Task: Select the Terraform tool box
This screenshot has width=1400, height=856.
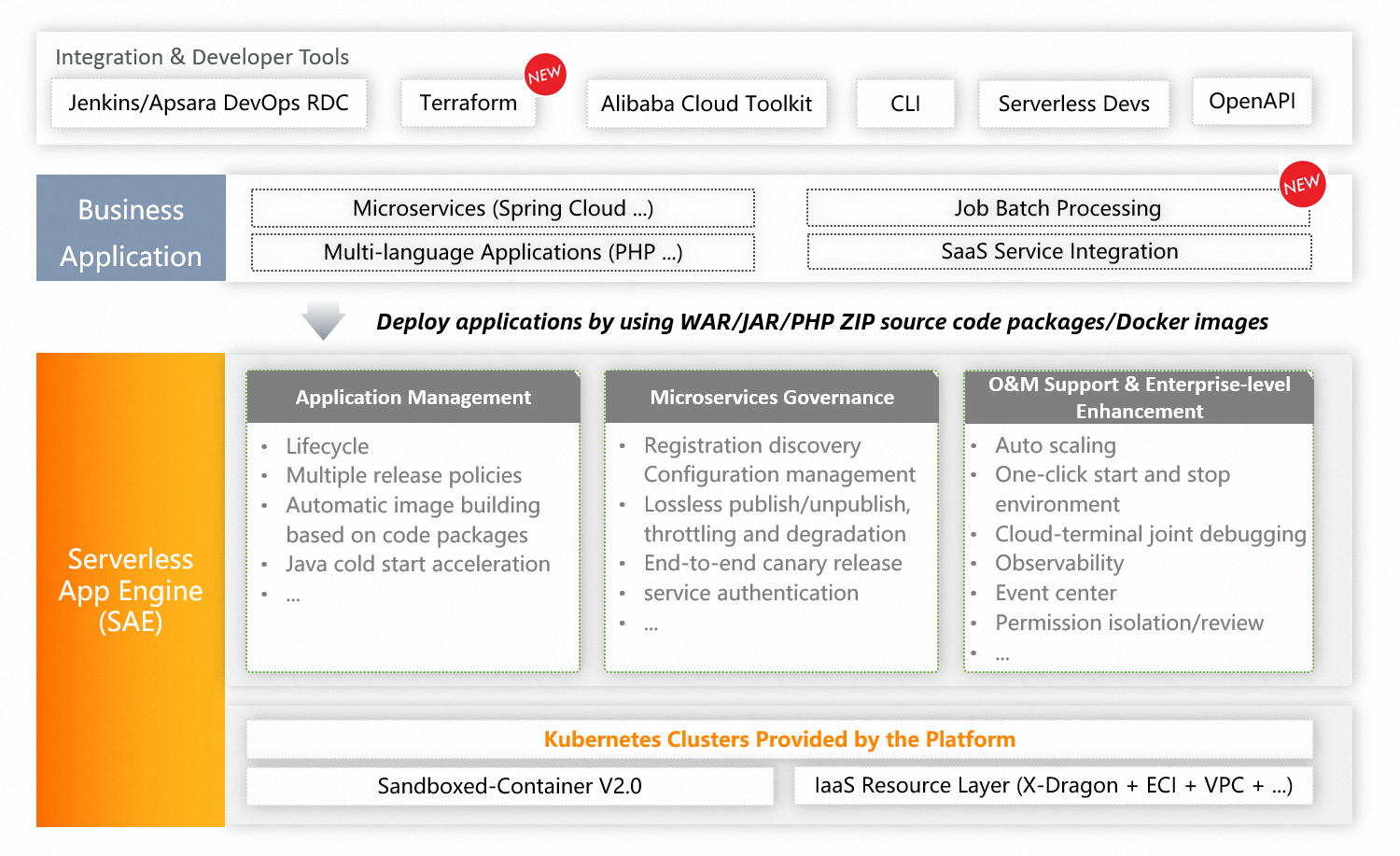Action: click(x=468, y=103)
